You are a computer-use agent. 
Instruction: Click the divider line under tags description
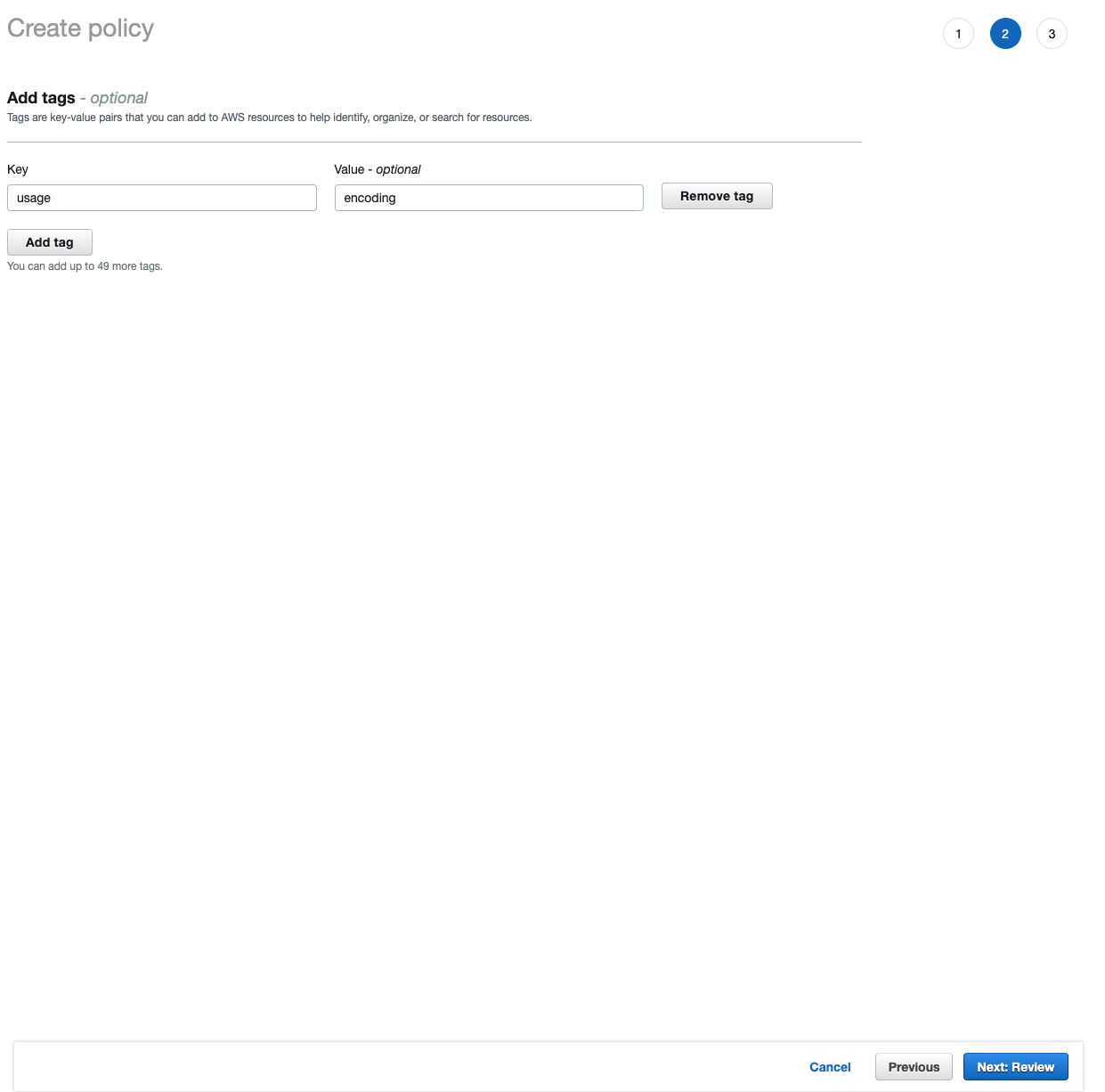coord(434,142)
